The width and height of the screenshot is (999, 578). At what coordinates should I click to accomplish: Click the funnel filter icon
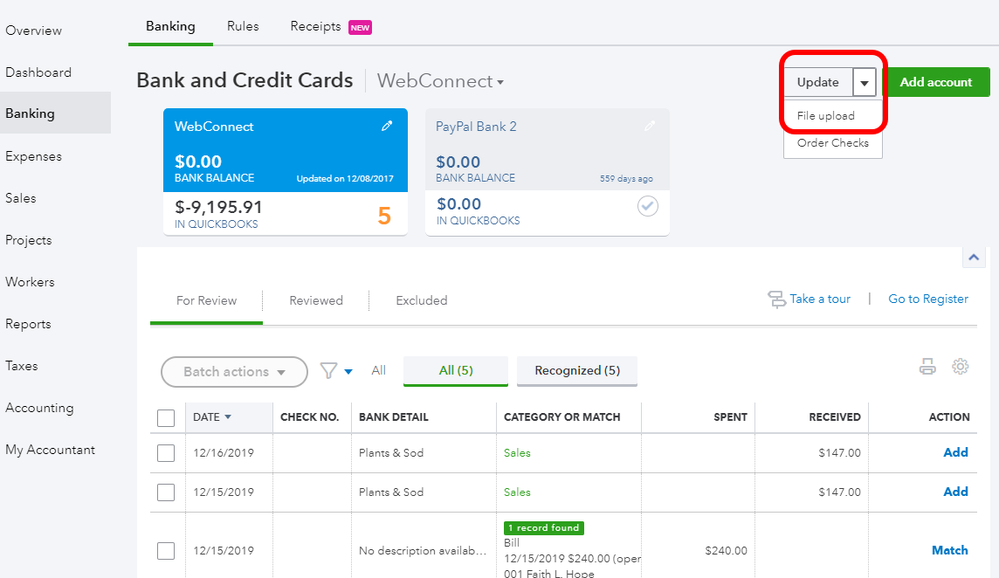coord(328,371)
